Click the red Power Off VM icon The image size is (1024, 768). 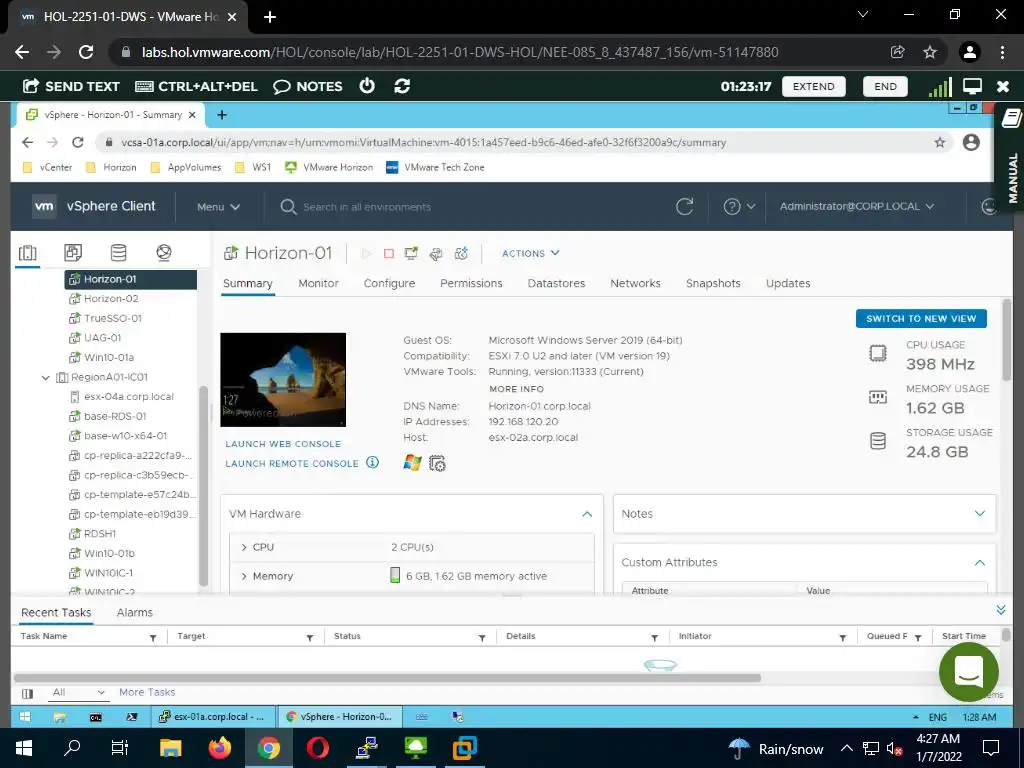point(389,253)
